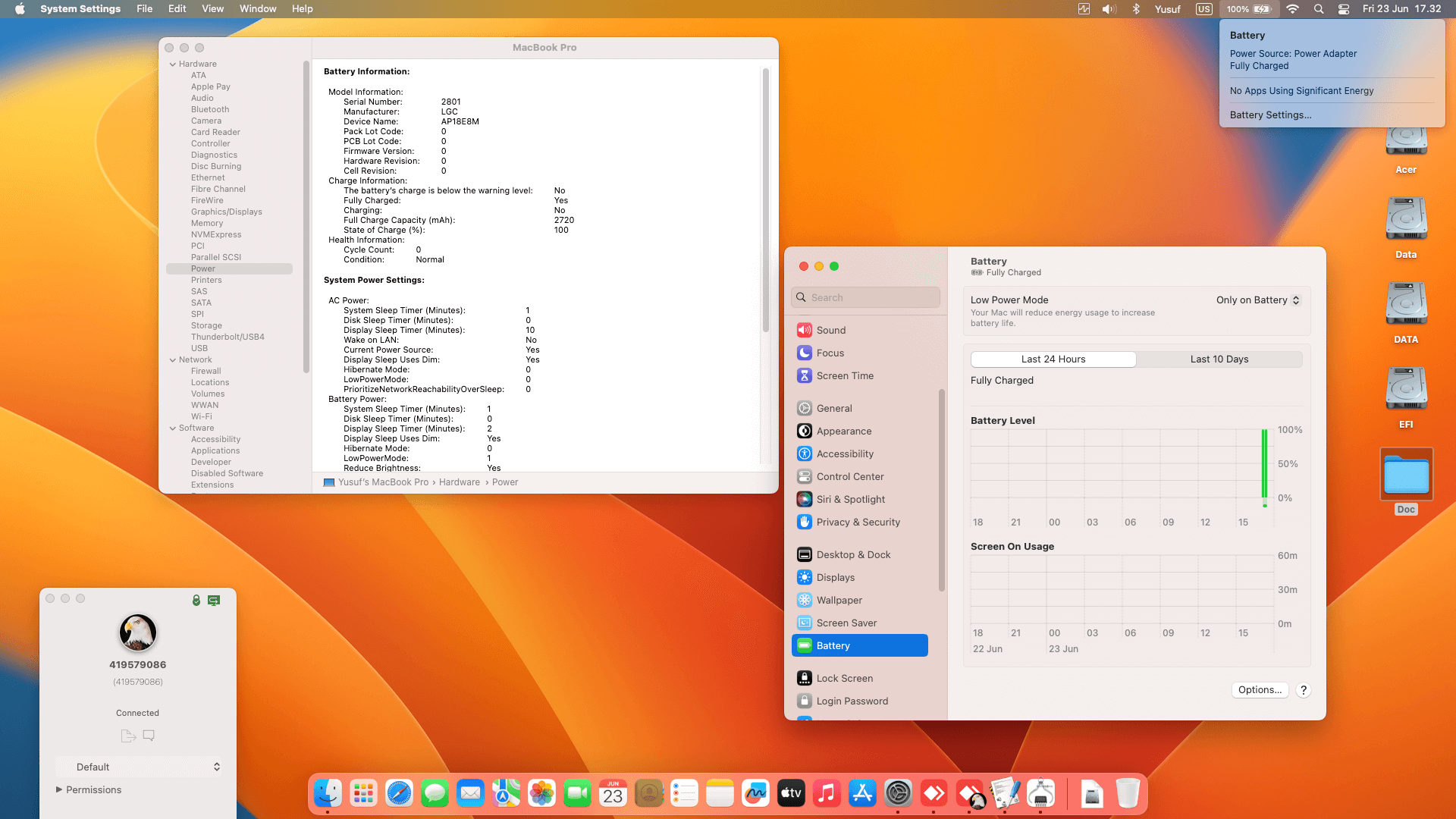
Task: Open Screen Saver icon in settings sidebar
Action: 805,623
